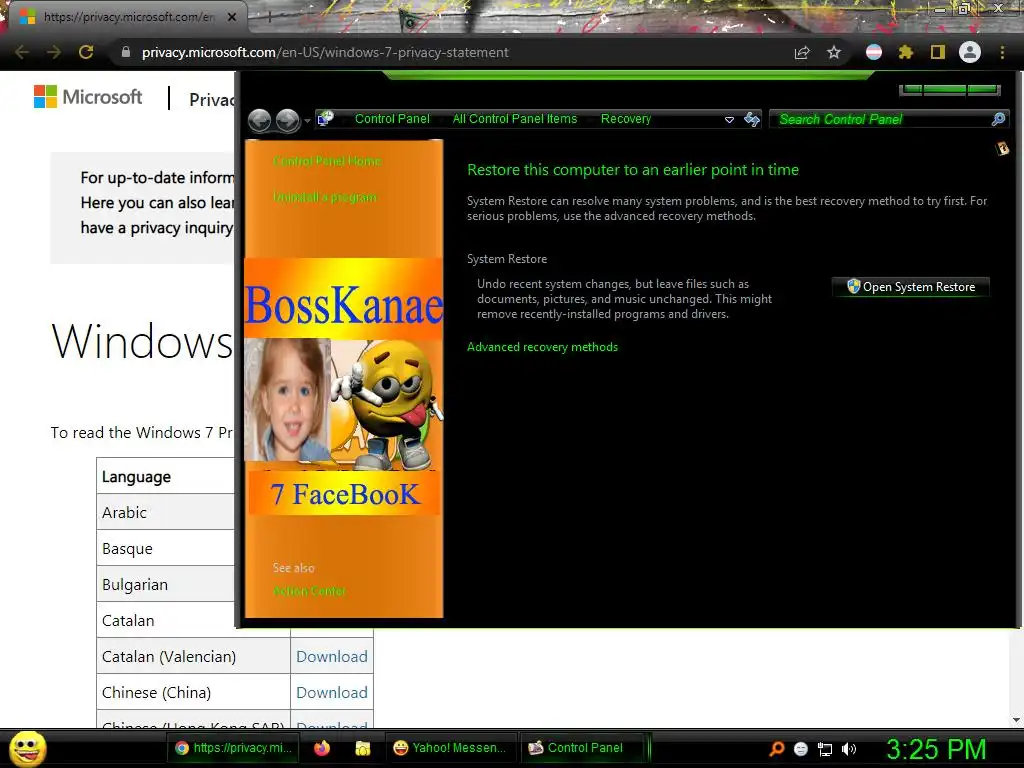Refresh the Control Panel address bar
Screen dimensions: 1024x768
tap(752, 119)
